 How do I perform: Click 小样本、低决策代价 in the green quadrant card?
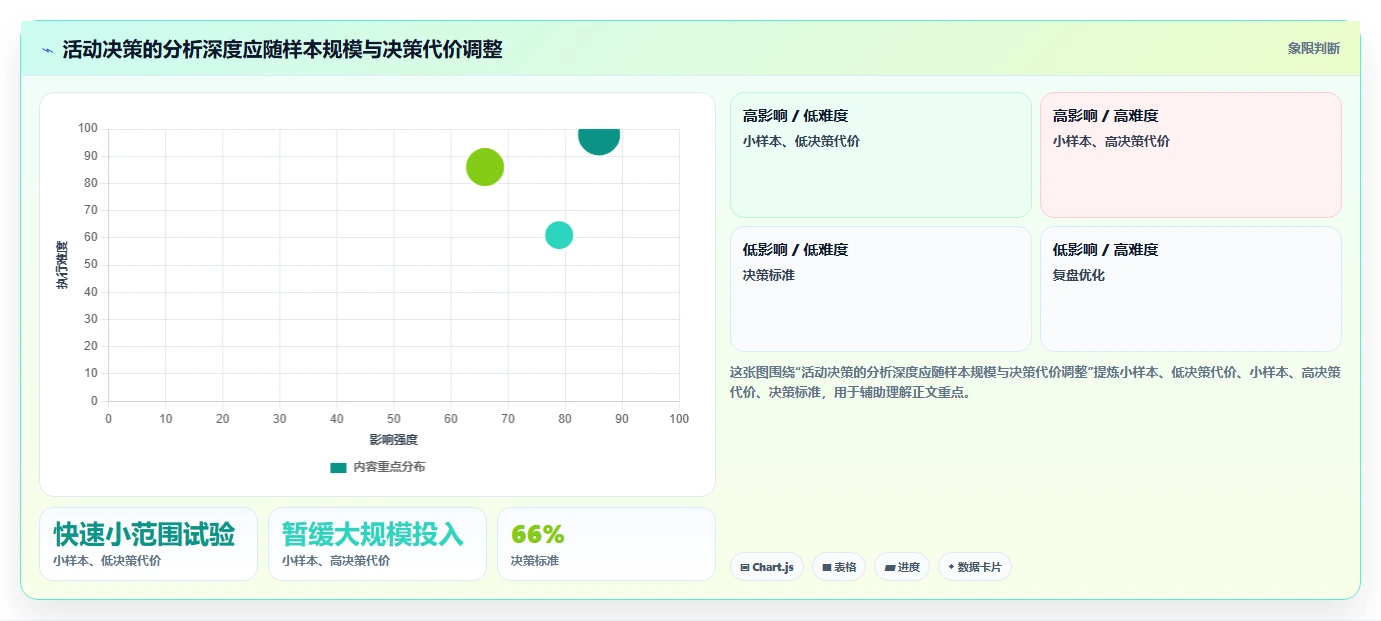click(801, 141)
